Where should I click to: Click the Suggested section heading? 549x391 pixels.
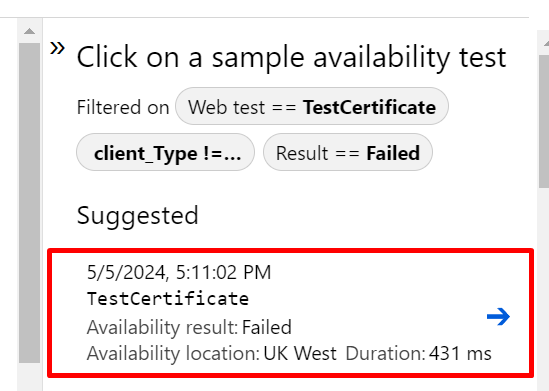(138, 216)
